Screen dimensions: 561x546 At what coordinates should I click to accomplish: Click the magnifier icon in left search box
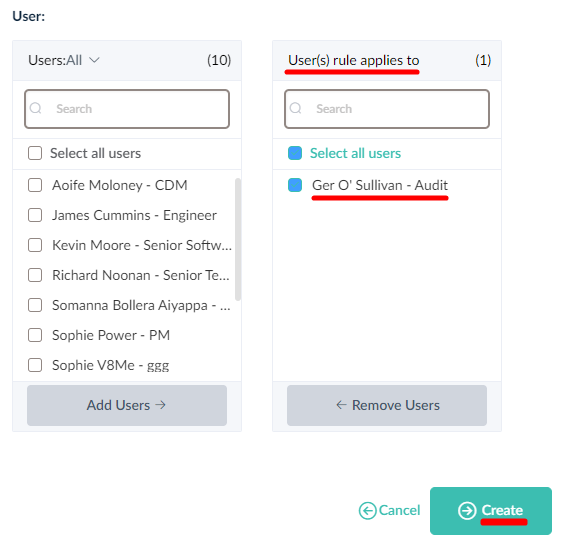(x=35, y=108)
